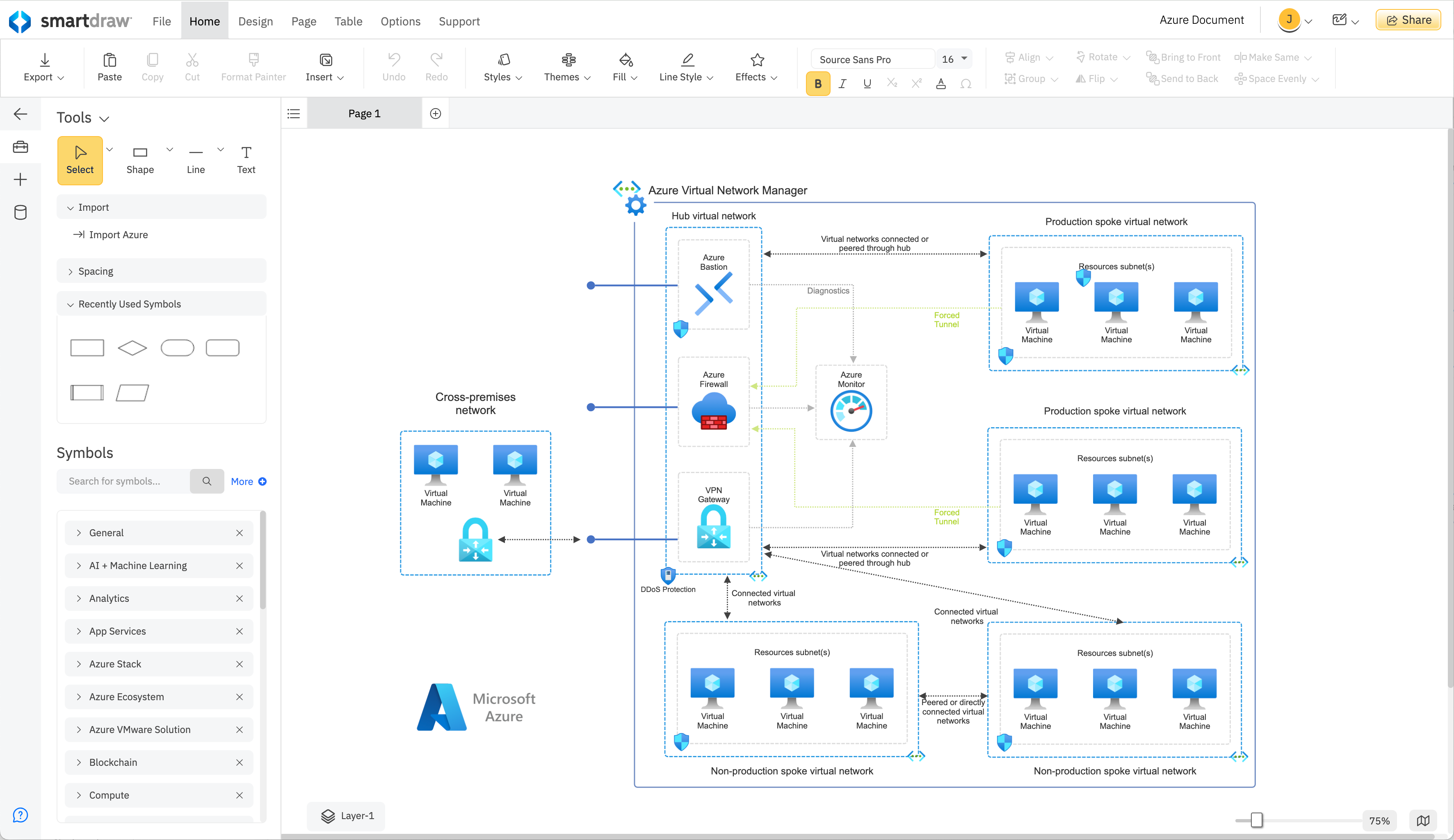Screen dimensions: 1454x840
Task: Click the Redo icon
Action: pos(436,60)
